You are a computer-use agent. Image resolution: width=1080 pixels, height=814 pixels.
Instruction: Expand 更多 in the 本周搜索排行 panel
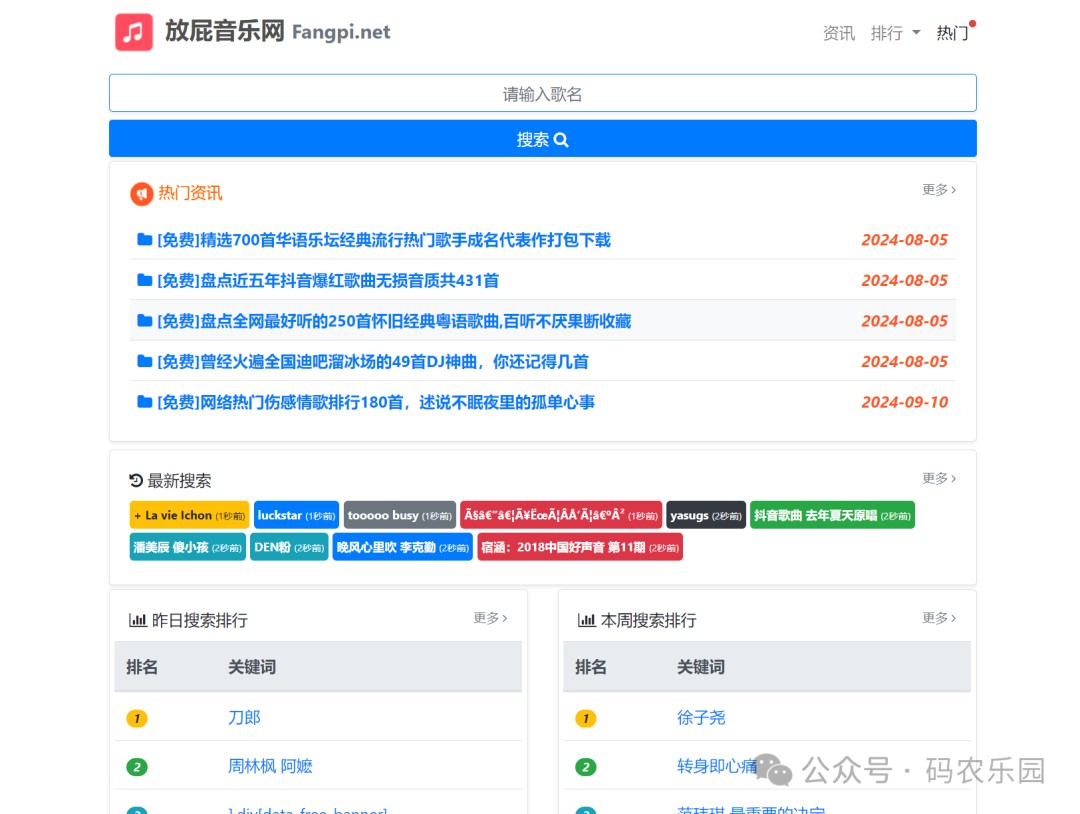point(939,618)
